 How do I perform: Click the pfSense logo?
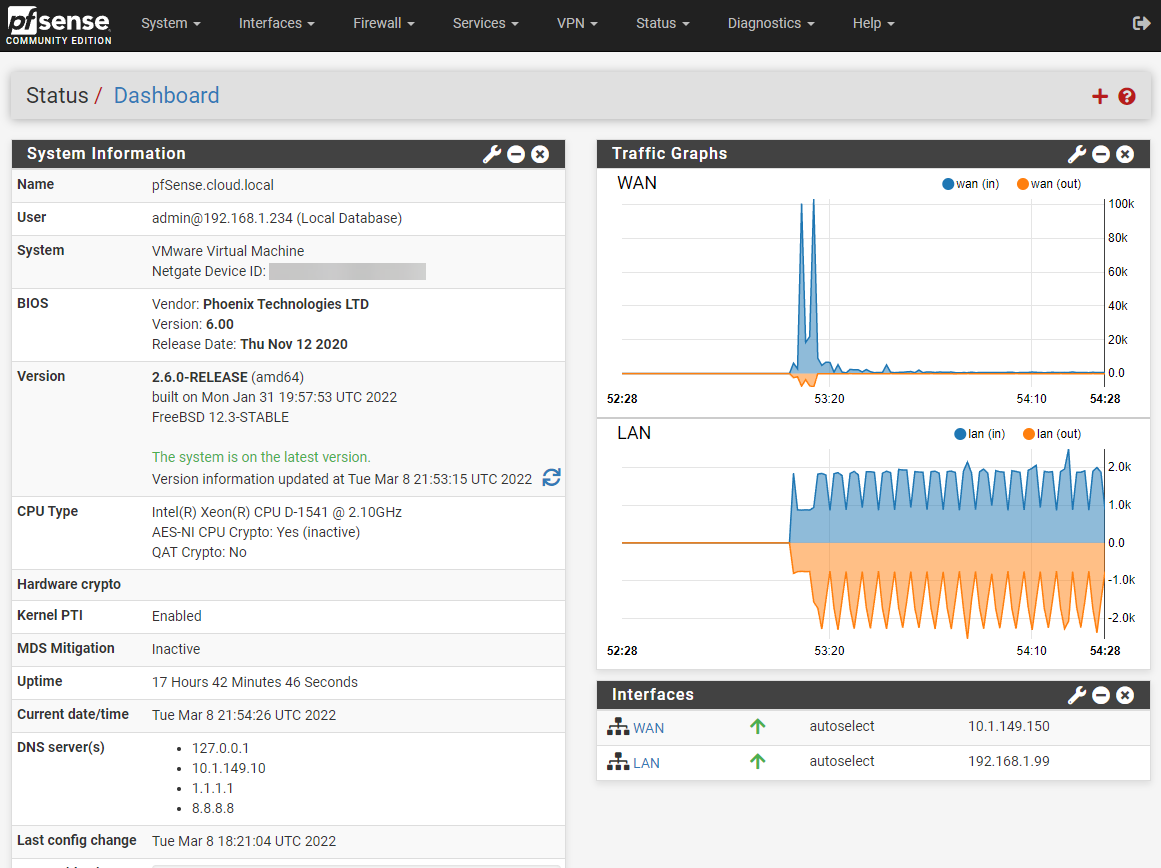pos(58,25)
